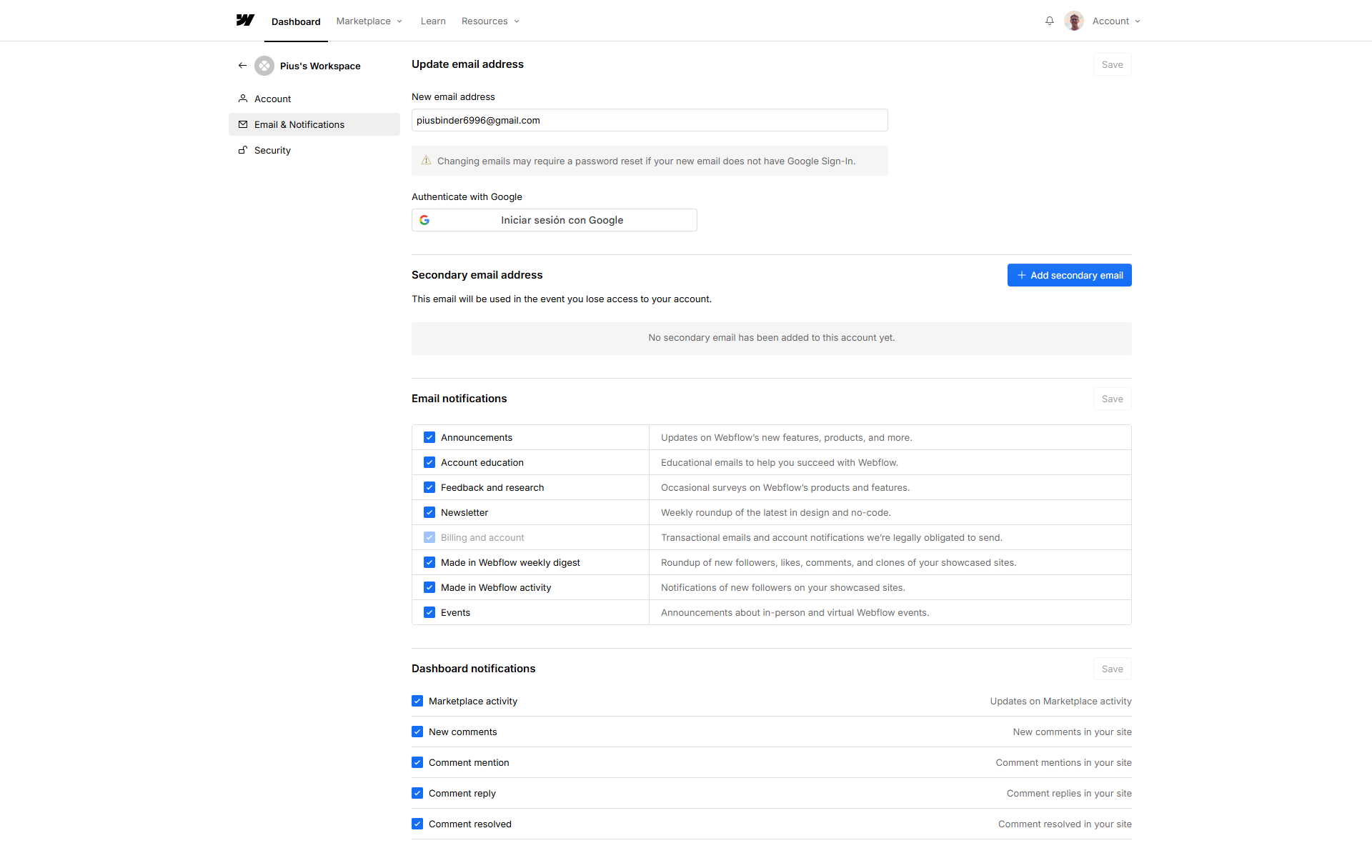Click 'Updates on Marketplace activity' text

(x=1060, y=701)
